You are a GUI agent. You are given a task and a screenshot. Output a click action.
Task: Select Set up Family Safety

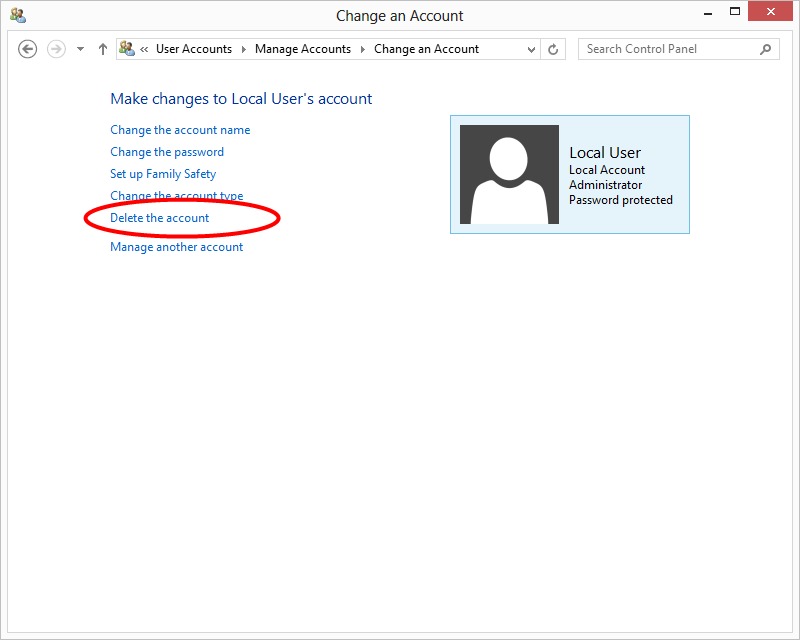163,174
